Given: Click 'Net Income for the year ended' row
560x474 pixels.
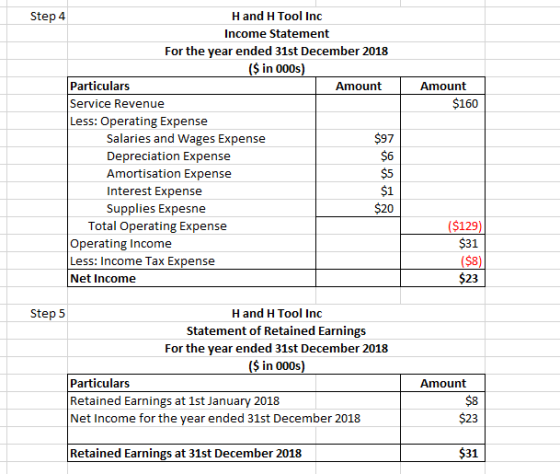Looking at the screenshot, I should click(x=215, y=418).
